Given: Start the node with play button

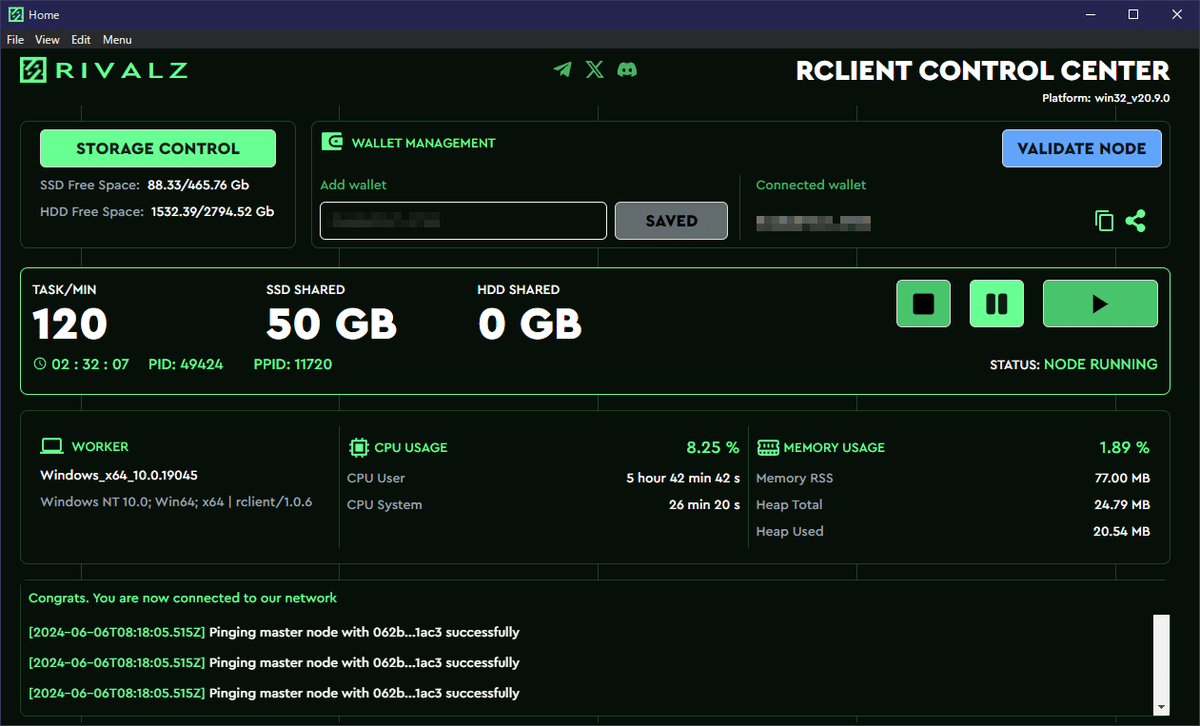Looking at the screenshot, I should (1100, 304).
